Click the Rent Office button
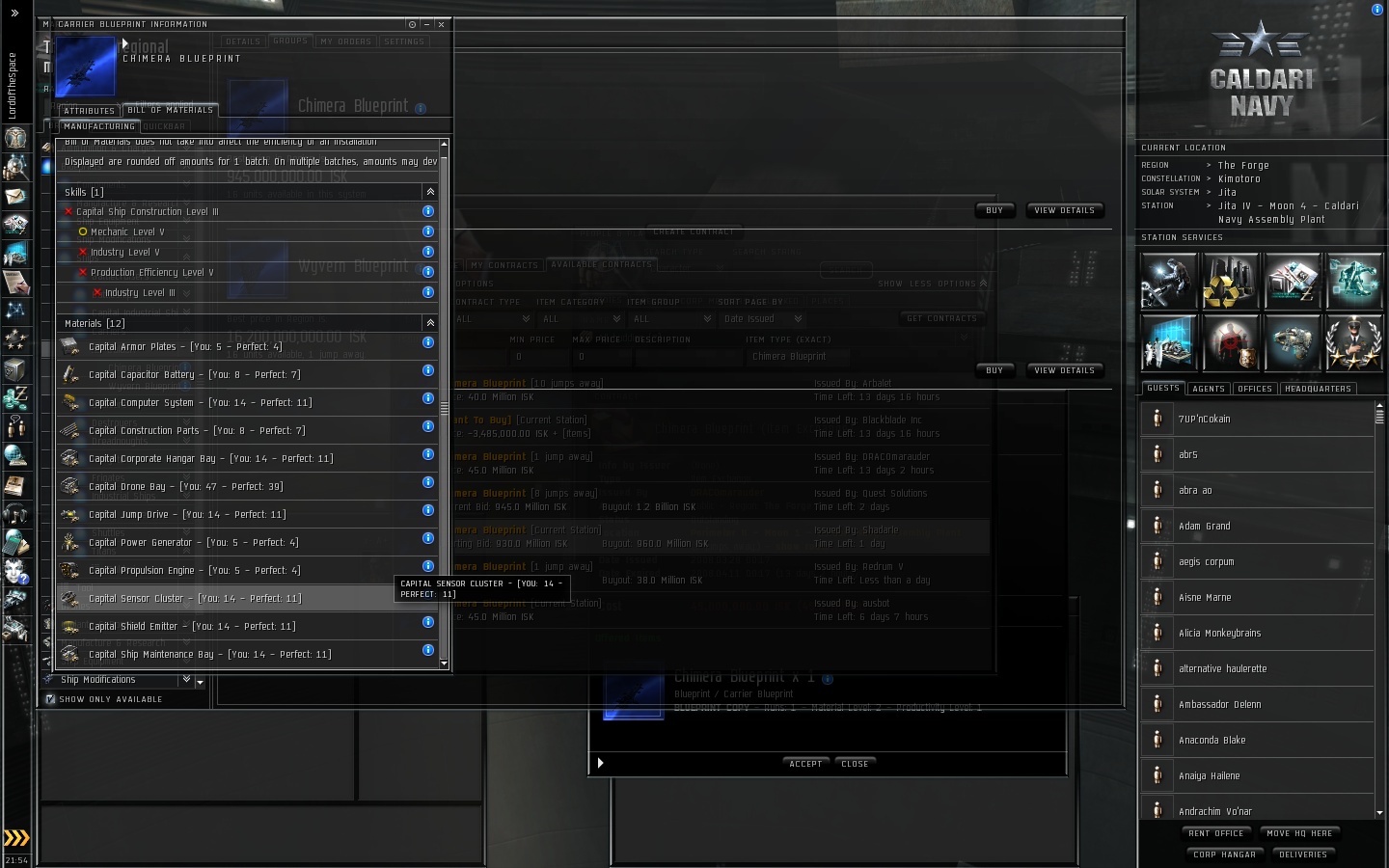The height and width of the screenshot is (868, 1389). click(1216, 833)
